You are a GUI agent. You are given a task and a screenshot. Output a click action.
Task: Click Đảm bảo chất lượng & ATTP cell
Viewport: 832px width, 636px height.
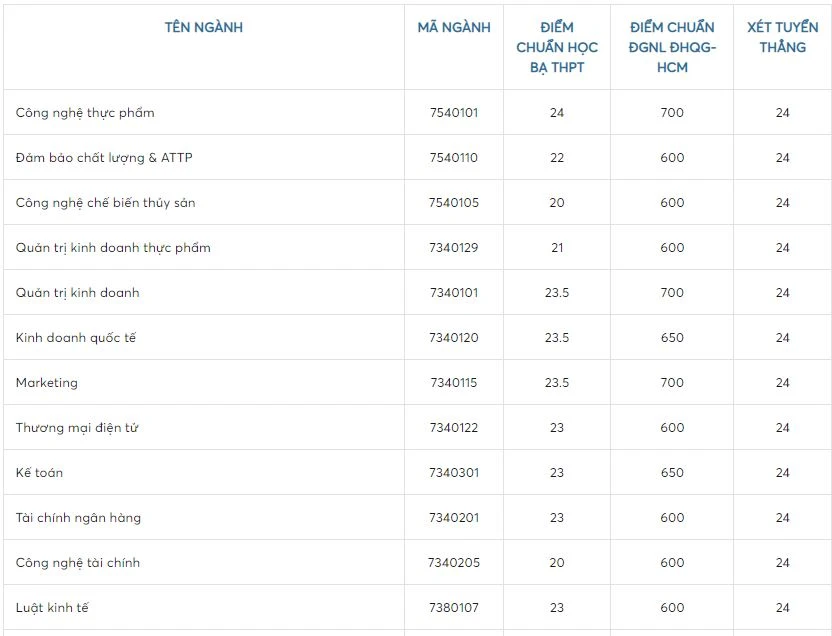104,158
